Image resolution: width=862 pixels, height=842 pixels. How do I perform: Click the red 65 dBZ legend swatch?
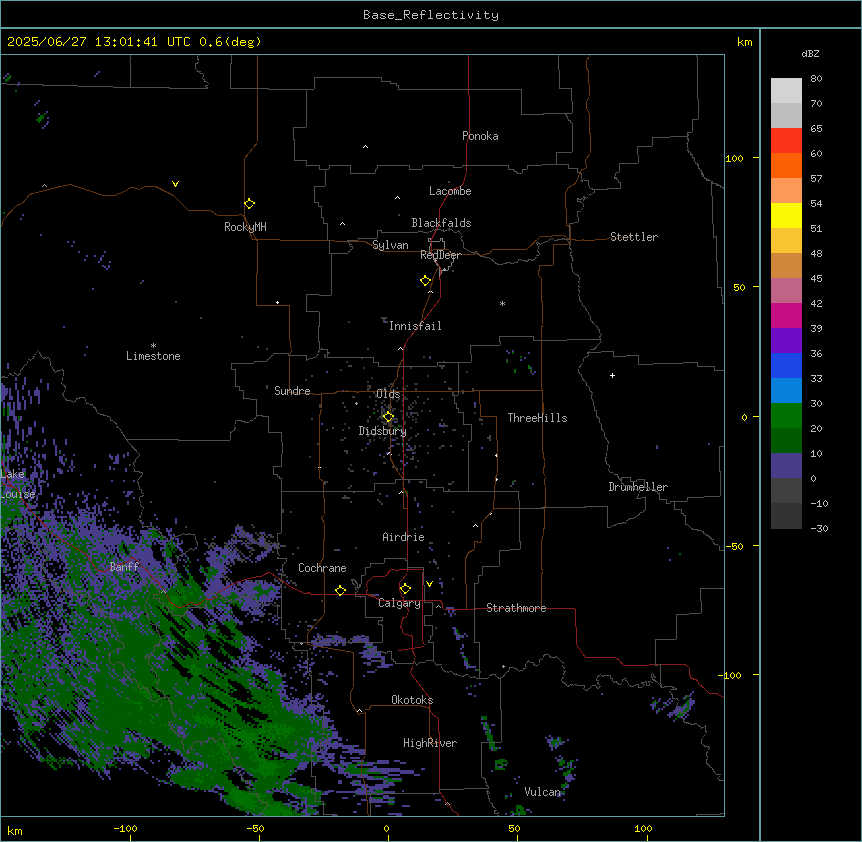point(786,140)
